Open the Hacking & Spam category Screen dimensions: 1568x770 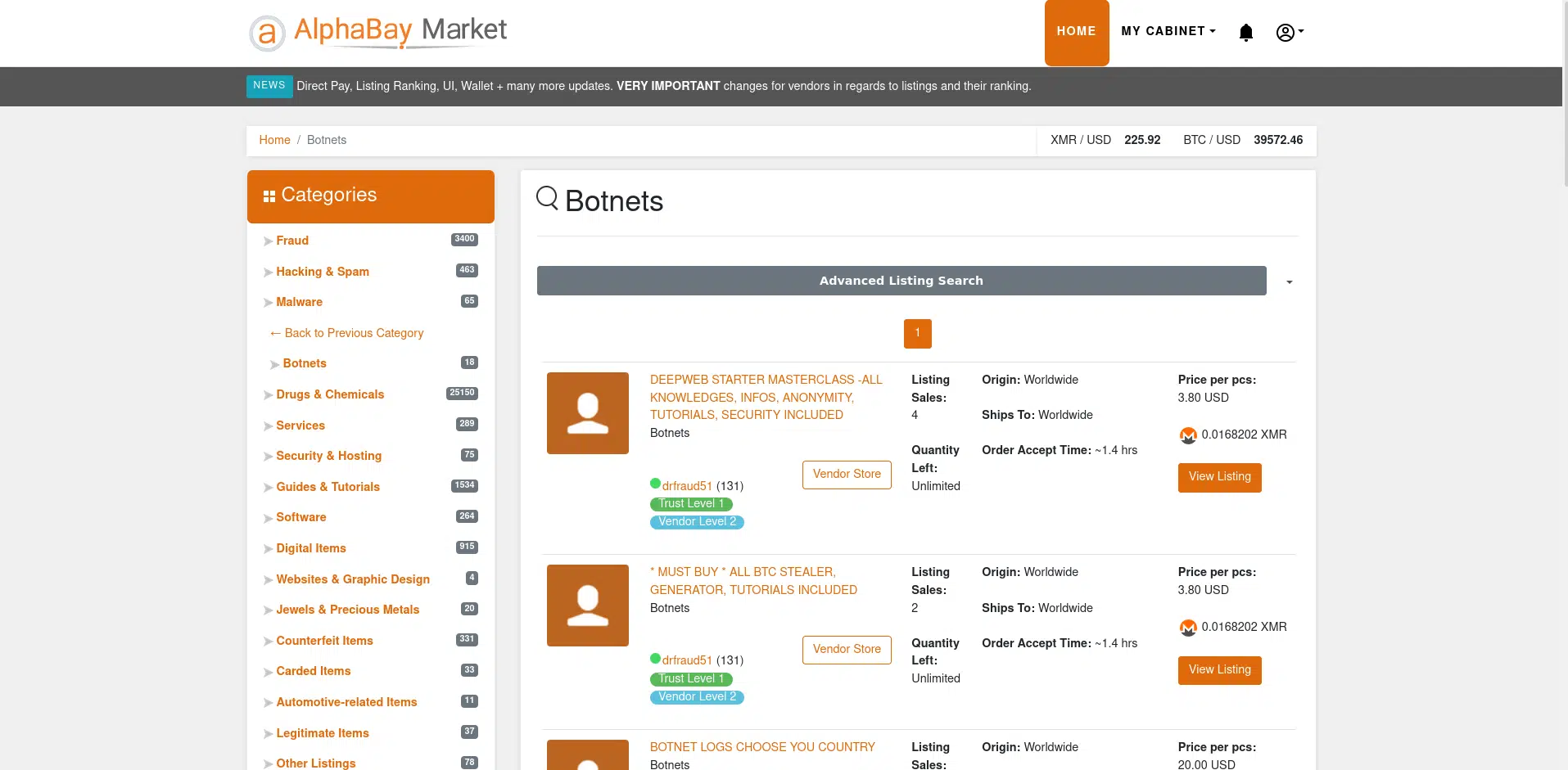[x=323, y=272]
